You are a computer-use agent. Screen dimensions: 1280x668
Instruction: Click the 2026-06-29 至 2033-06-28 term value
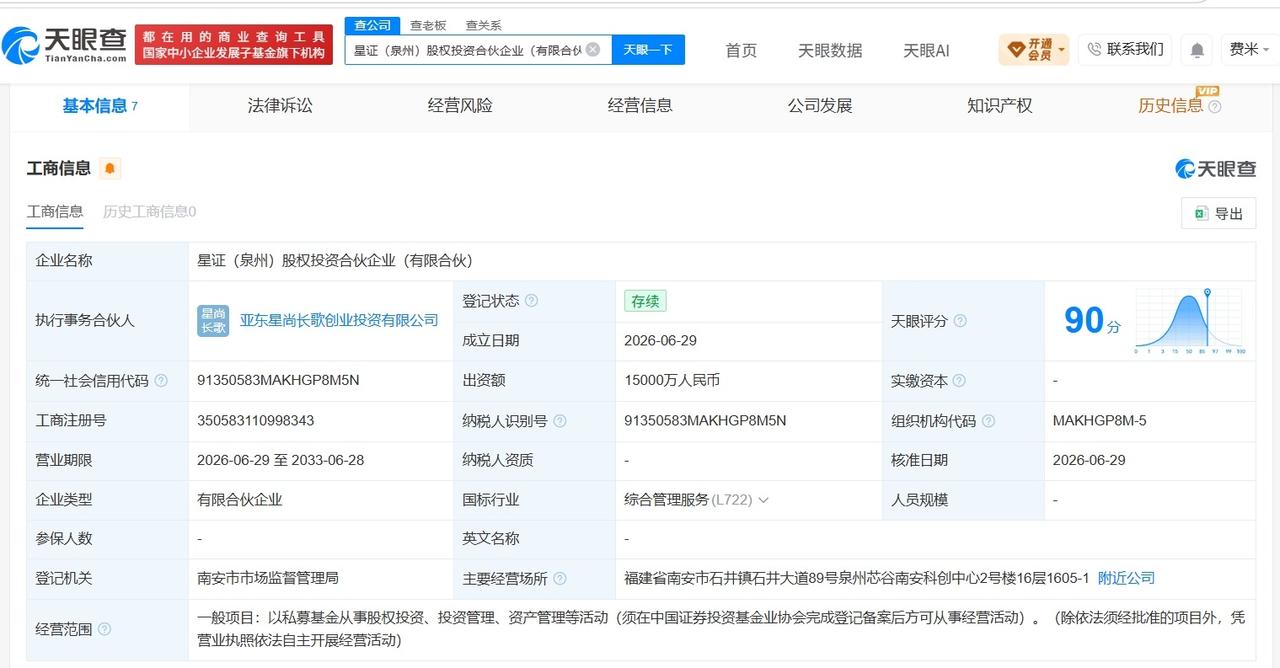[281, 460]
